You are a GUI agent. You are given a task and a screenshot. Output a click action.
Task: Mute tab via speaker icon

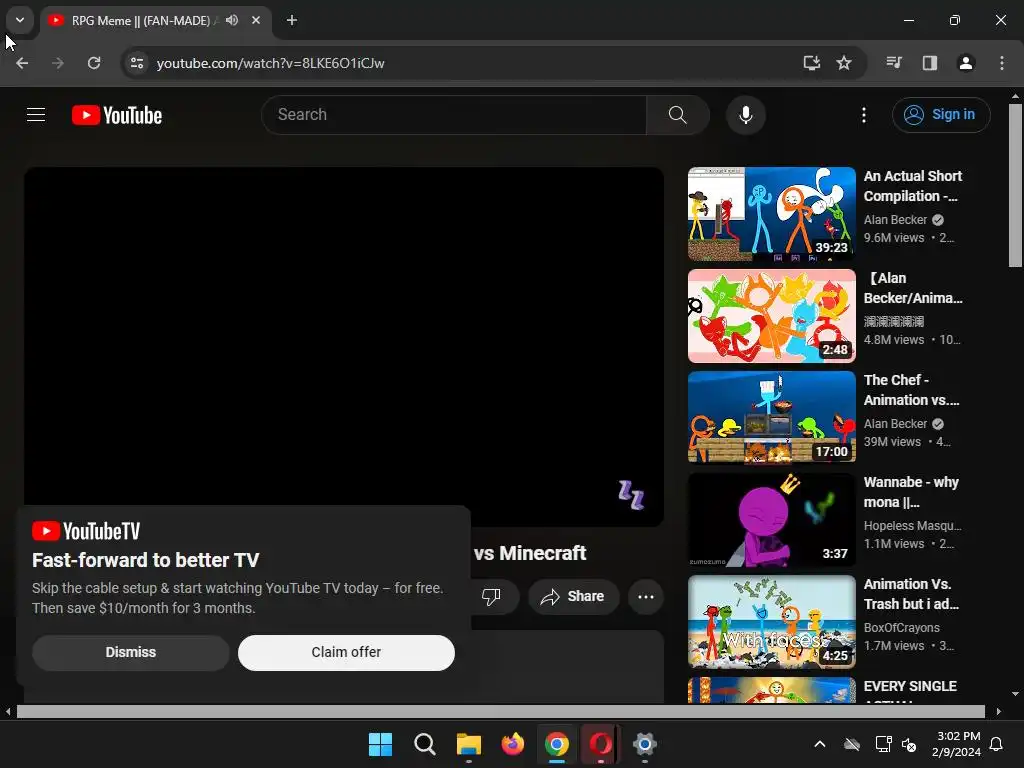(232, 20)
